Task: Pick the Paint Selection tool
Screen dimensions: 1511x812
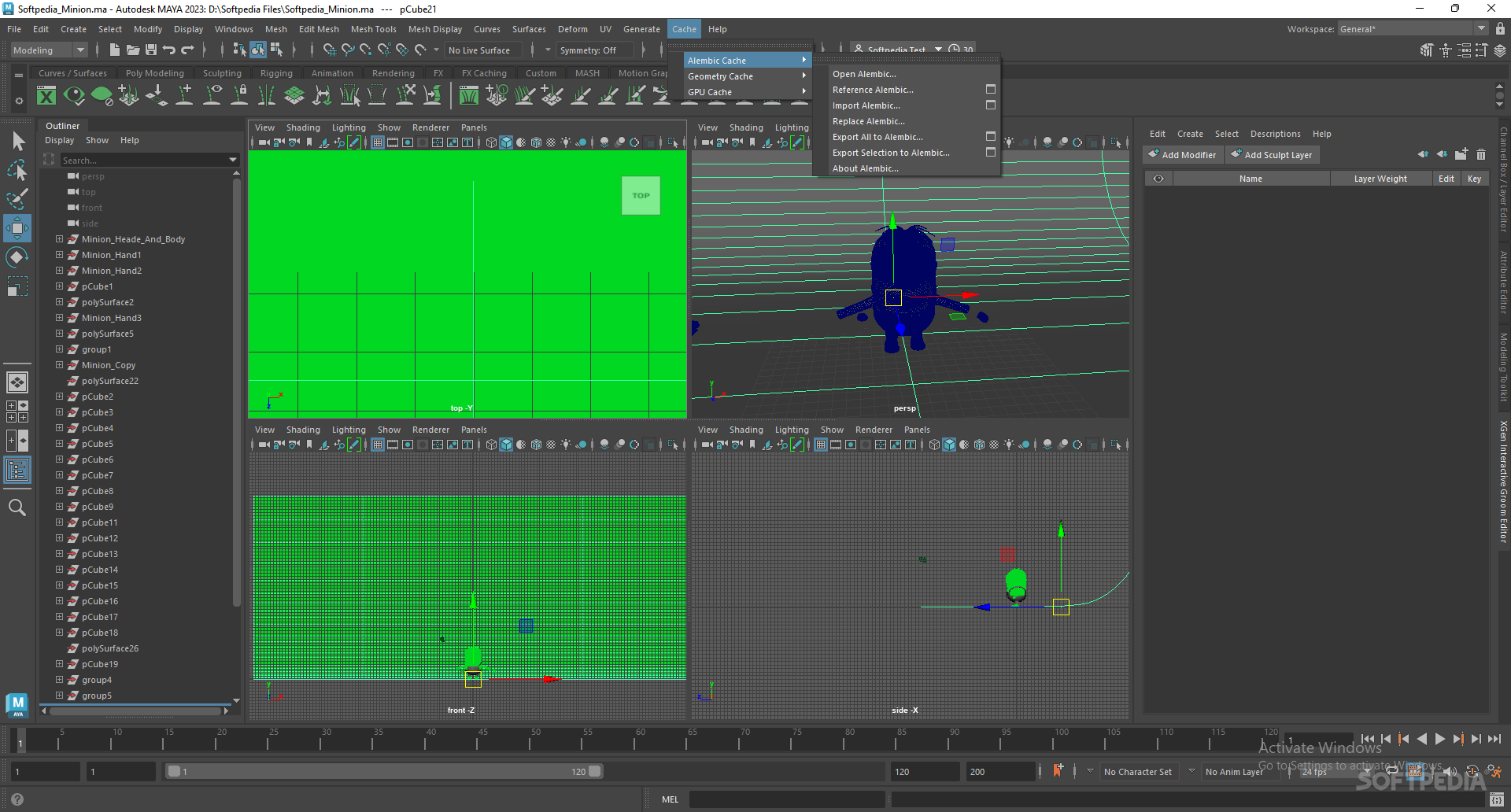Action: click(17, 199)
